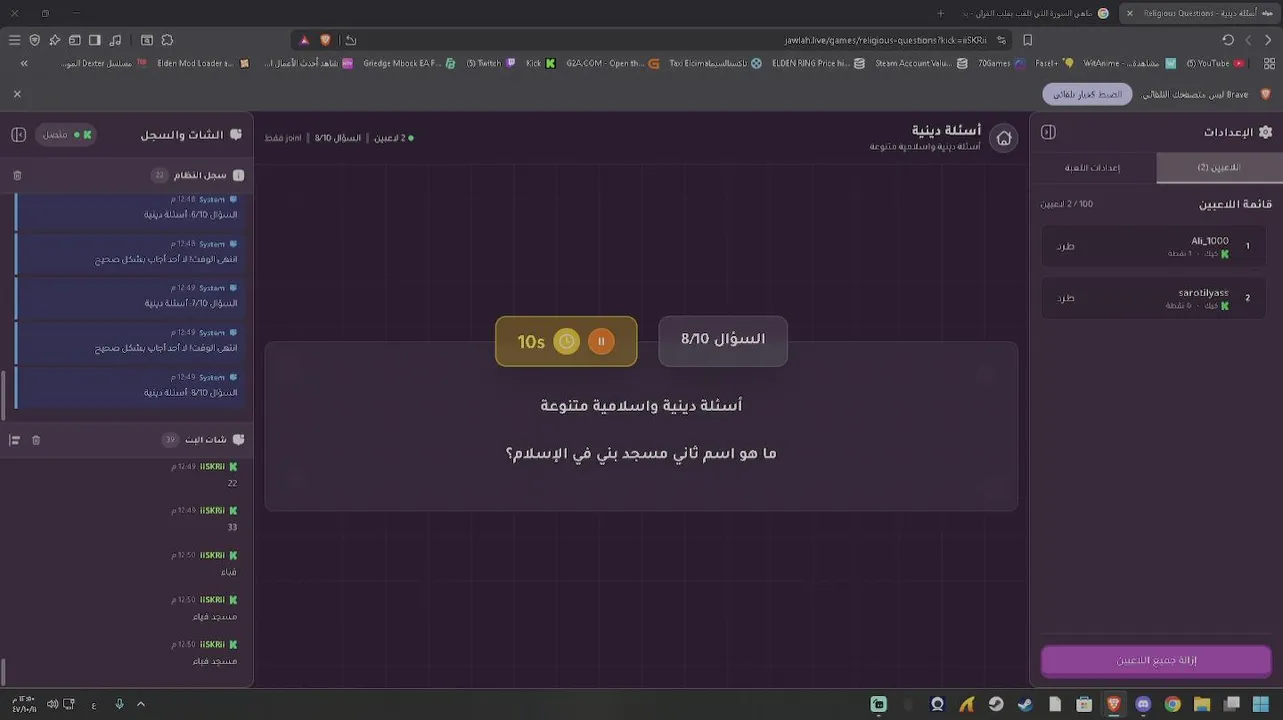
Task: Toggle stream chat alignment layout icon
Action: (14, 440)
